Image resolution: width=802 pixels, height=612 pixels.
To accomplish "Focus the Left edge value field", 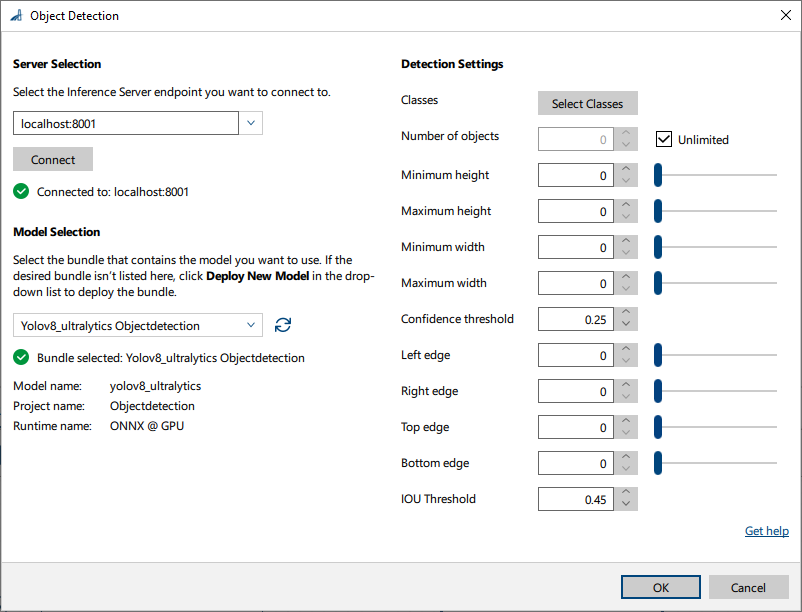I will point(575,355).
